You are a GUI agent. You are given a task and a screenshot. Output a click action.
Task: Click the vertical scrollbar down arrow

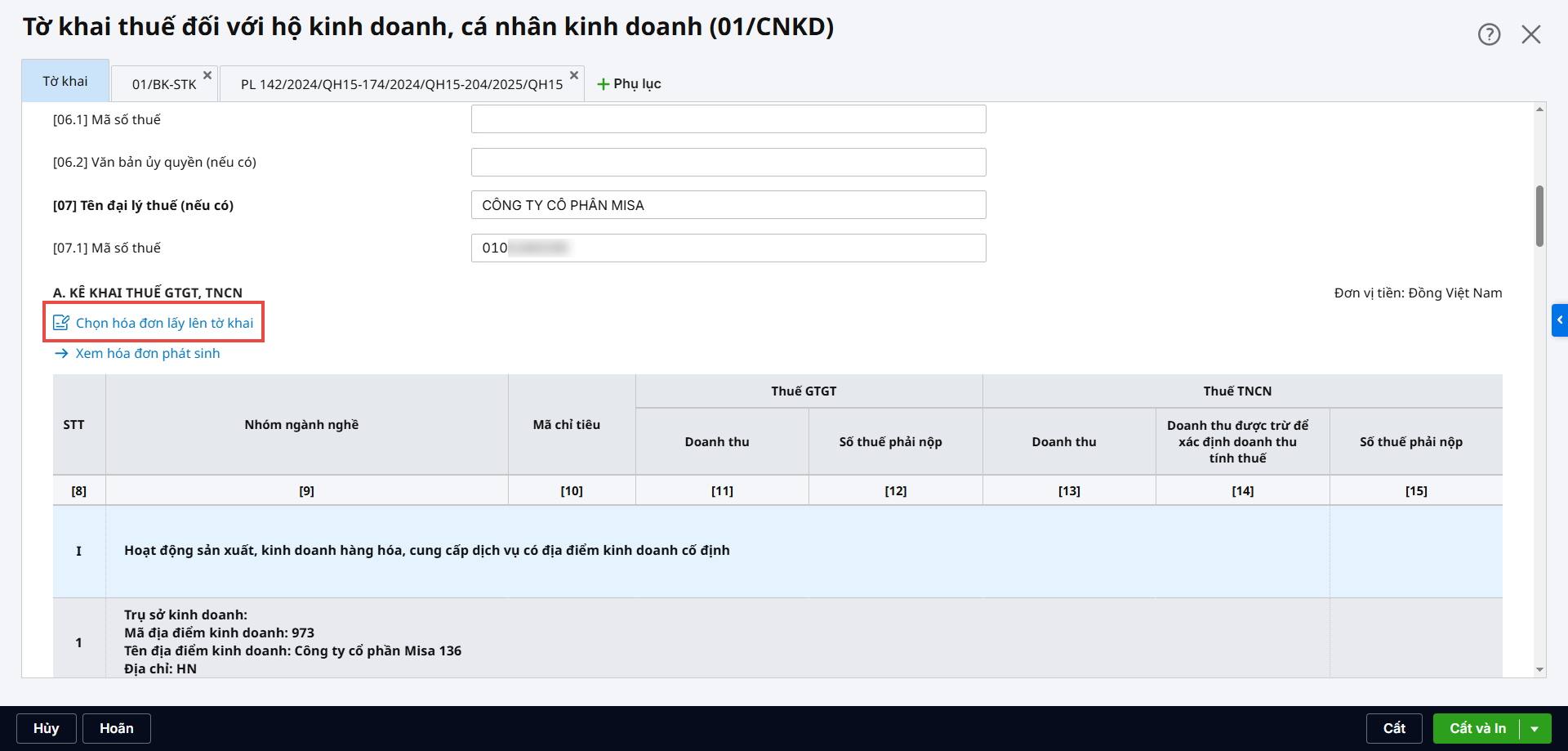tap(1539, 670)
